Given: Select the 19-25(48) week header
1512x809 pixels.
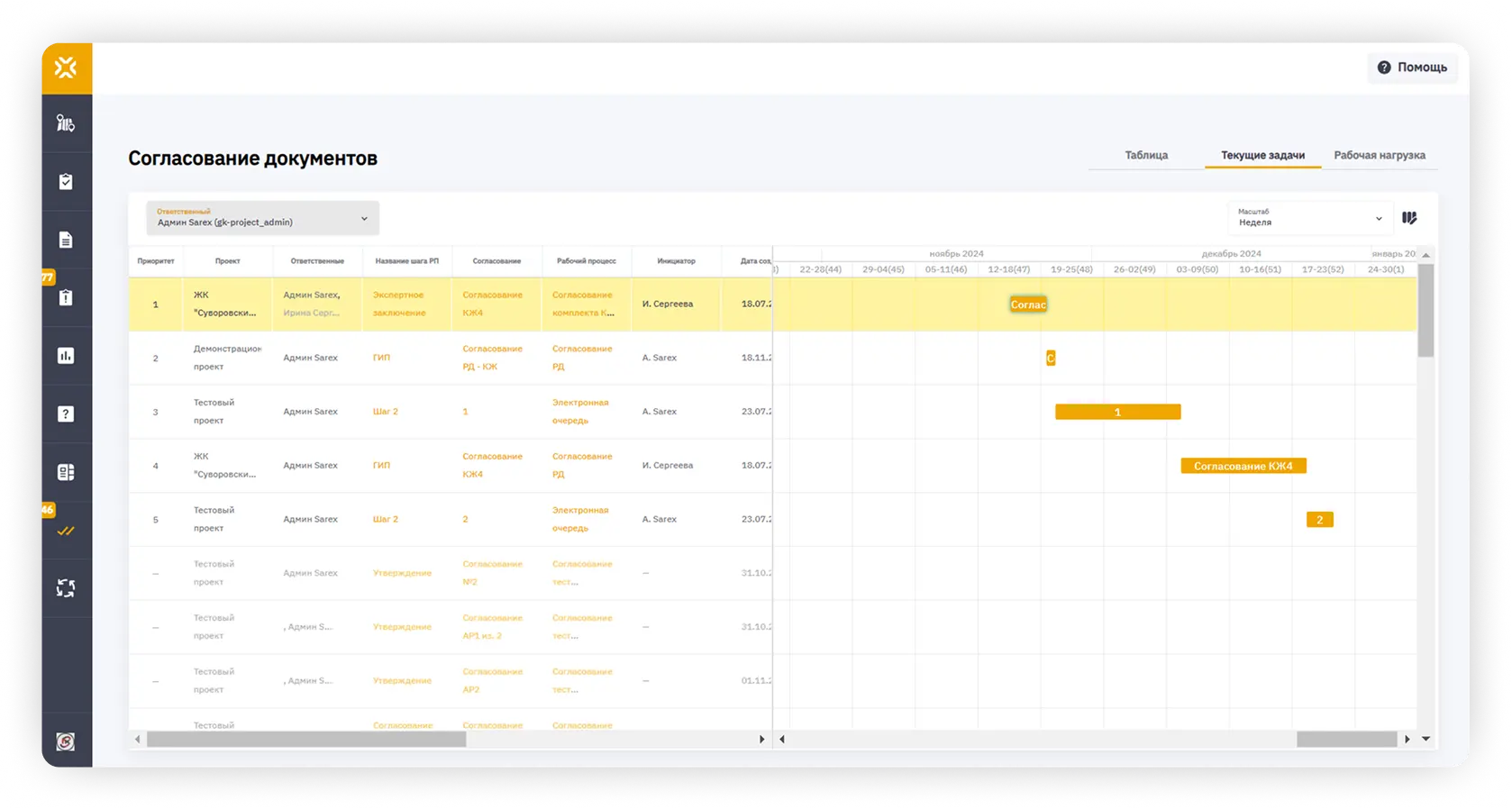Looking at the screenshot, I should tap(1071, 269).
